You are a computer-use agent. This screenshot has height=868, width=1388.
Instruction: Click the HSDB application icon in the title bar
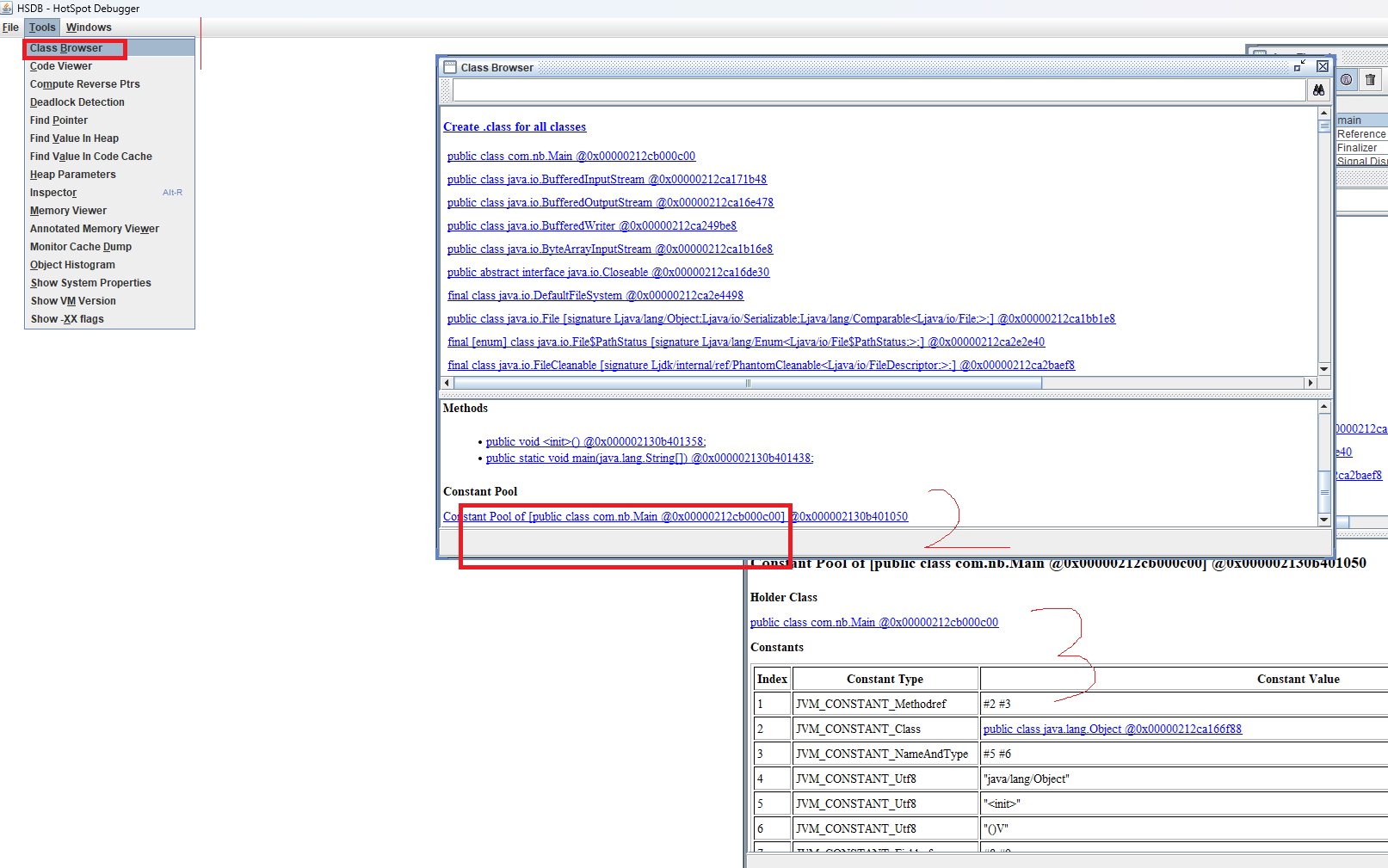[x=7, y=8]
